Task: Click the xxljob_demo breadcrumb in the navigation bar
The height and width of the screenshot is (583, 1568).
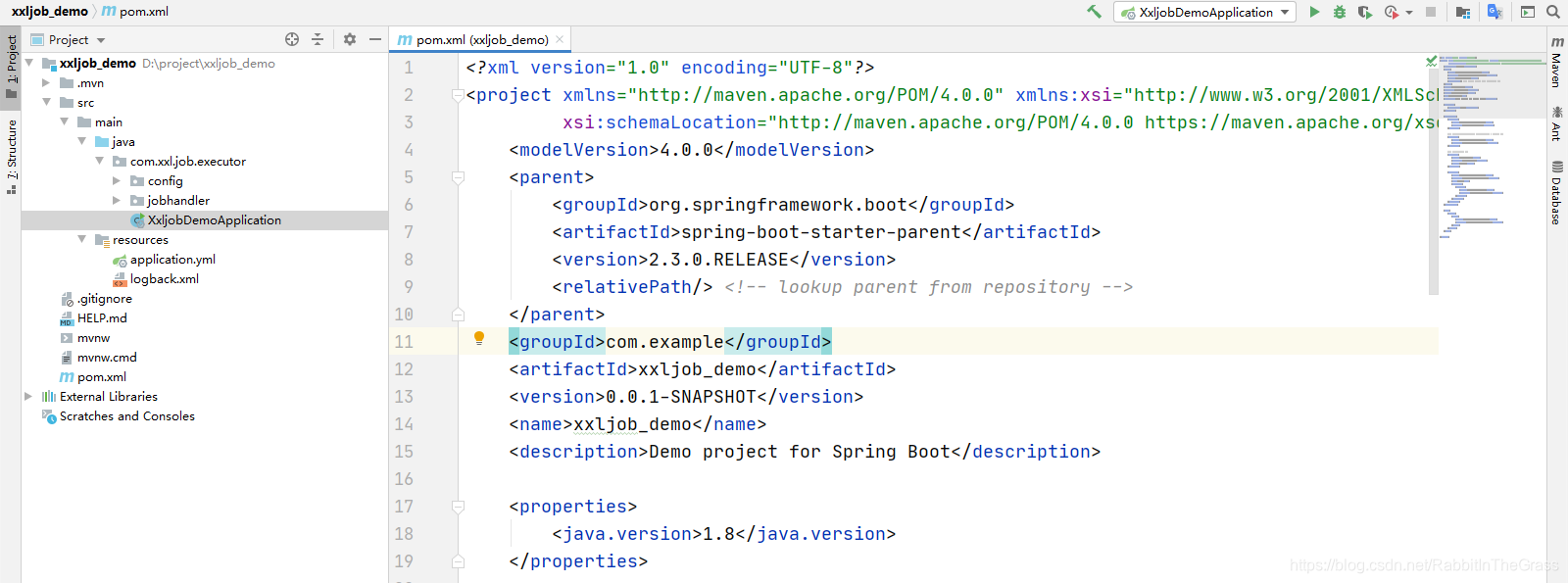Action: (50, 12)
